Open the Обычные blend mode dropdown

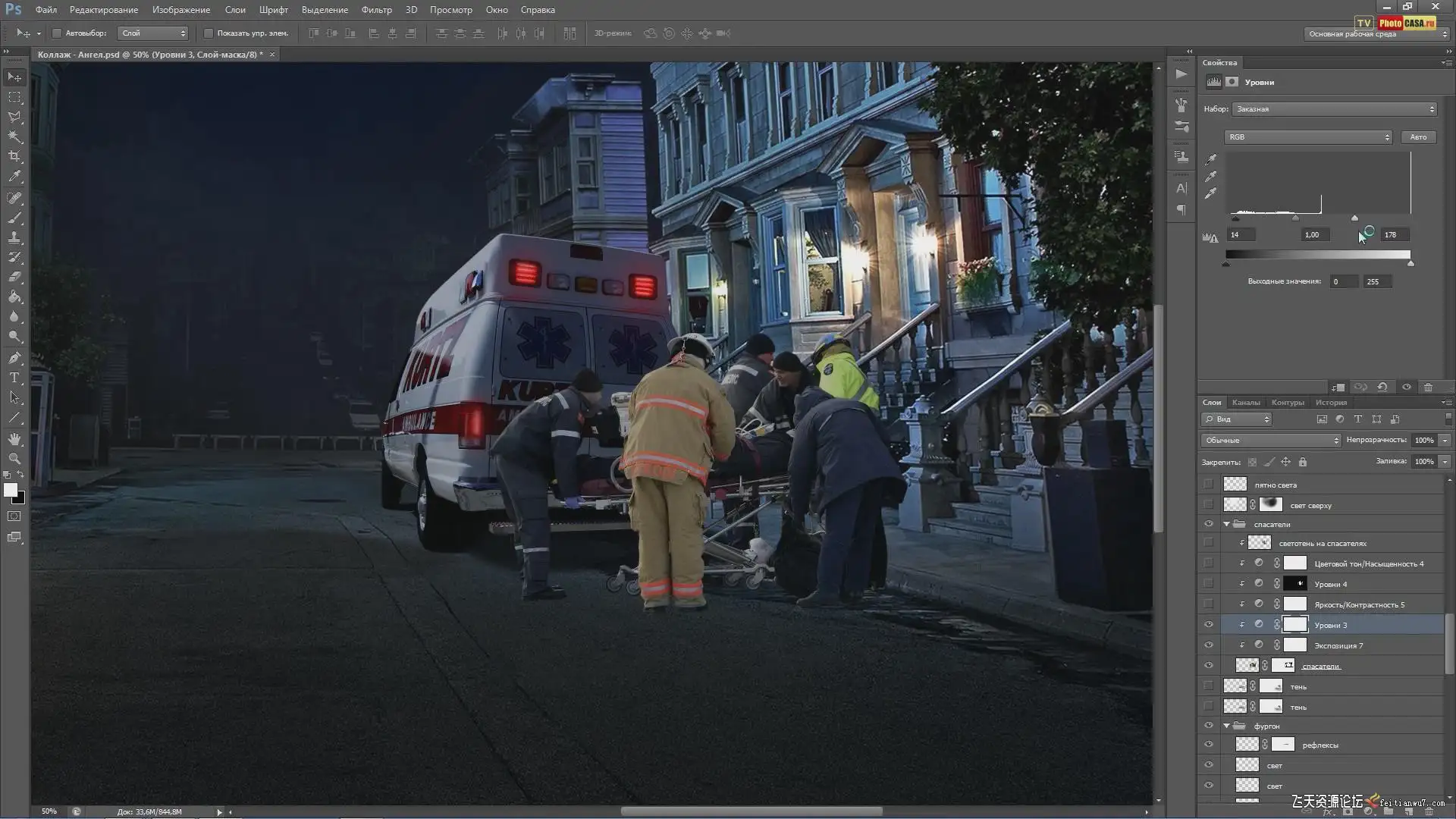1271,441
